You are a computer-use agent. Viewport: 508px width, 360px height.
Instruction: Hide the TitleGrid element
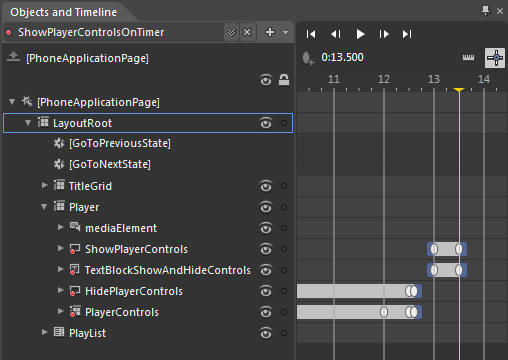click(266, 186)
